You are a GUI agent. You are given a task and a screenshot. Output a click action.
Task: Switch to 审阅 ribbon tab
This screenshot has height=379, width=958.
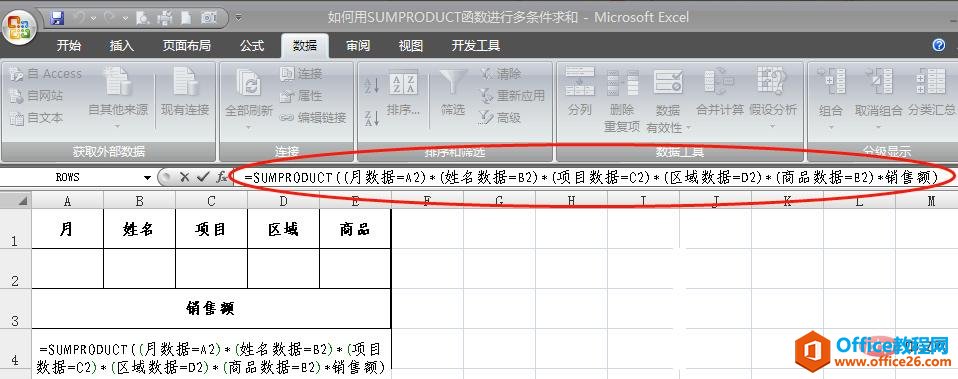[x=357, y=46]
